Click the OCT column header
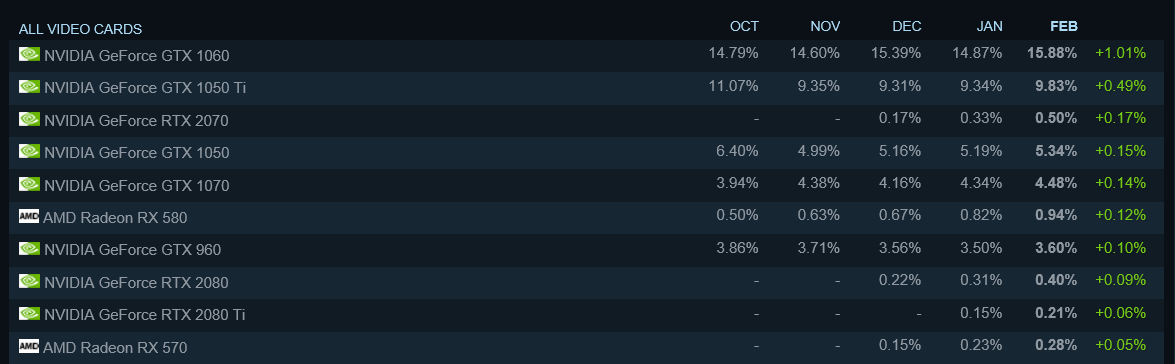Viewport: 1175px width, 364px height. (x=744, y=26)
